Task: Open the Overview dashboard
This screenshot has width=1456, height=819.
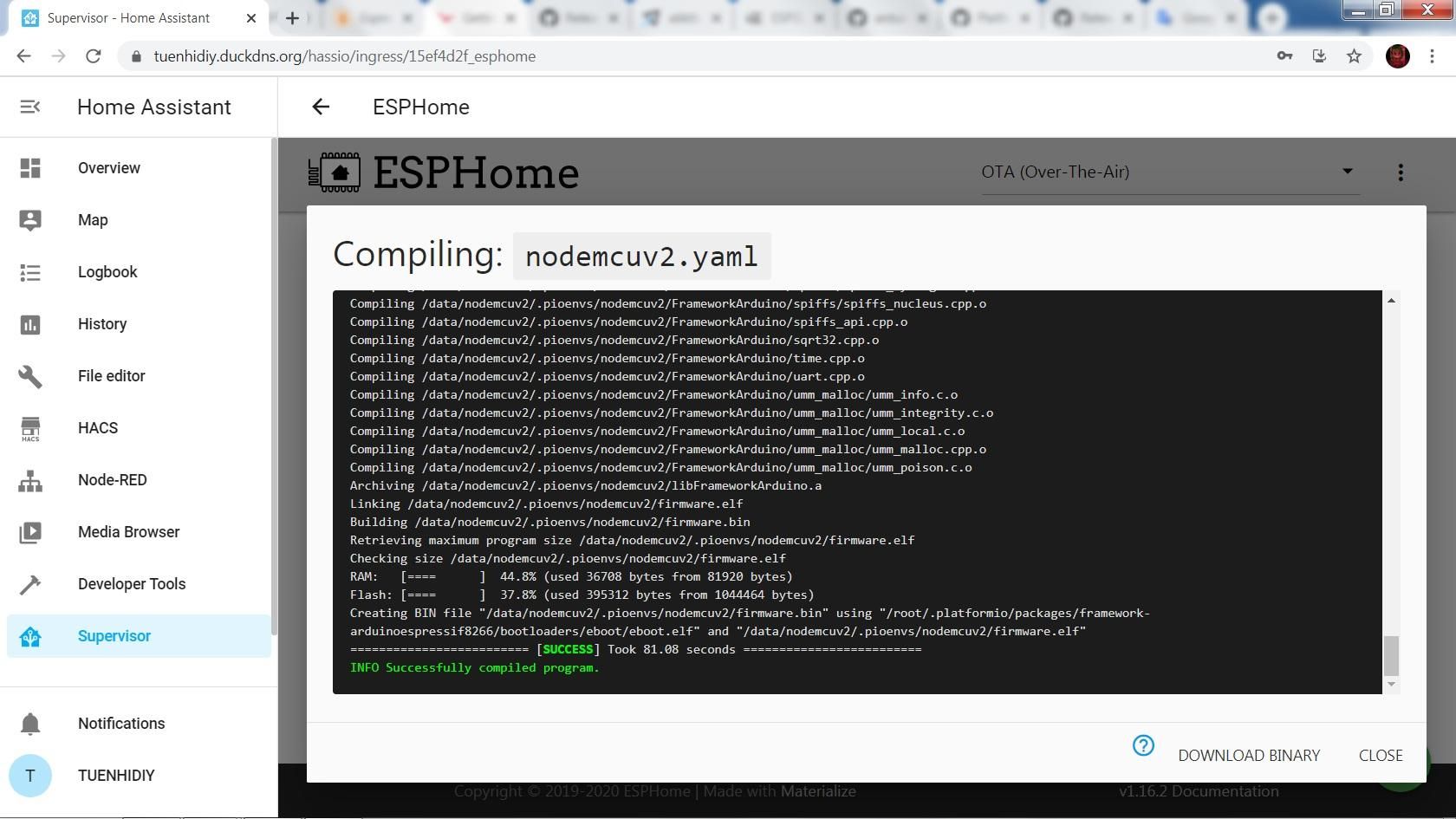Action: (108, 168)
